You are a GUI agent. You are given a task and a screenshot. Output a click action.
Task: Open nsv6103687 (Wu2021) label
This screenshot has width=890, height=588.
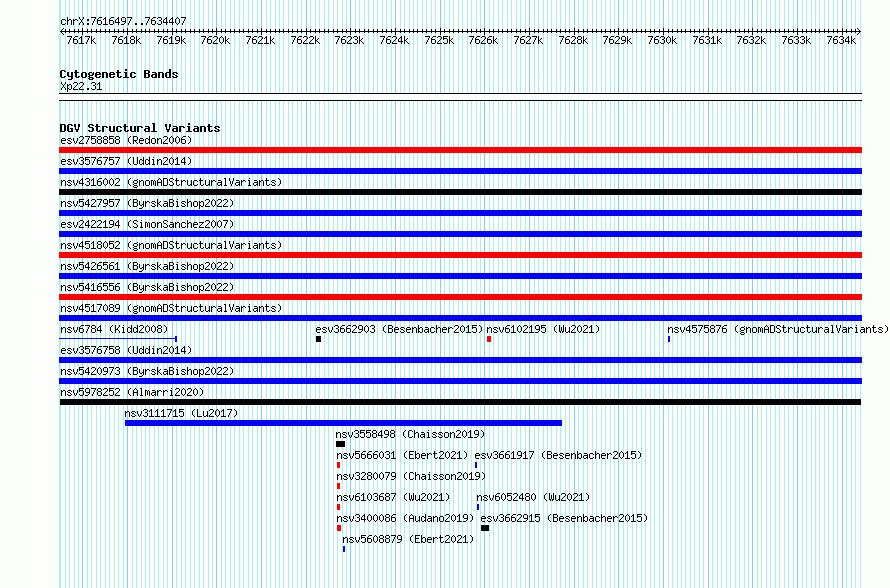[393, 497]
